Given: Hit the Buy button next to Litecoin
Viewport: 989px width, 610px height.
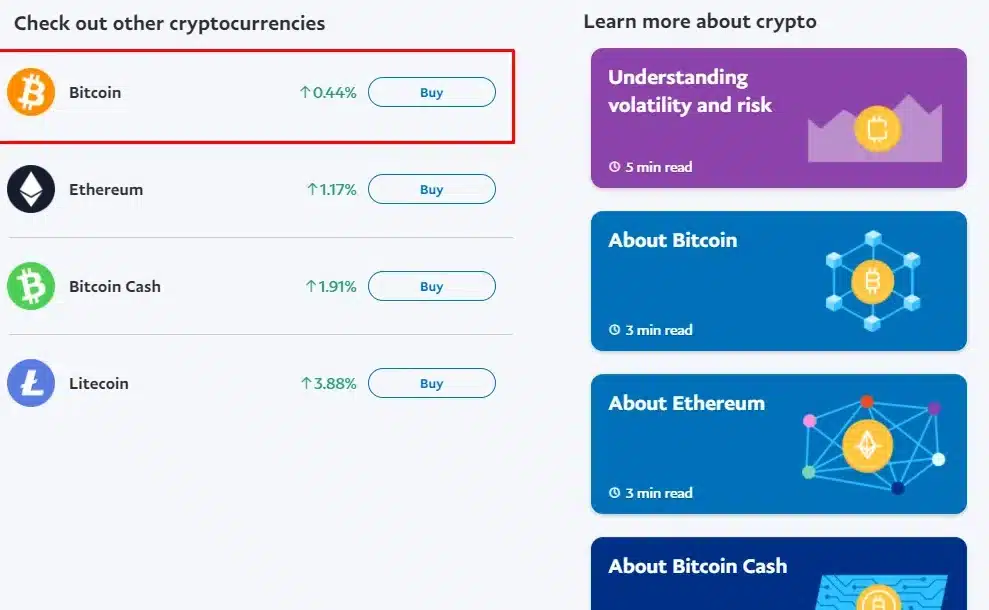Looking at the screenshot, I should (431, 383).
